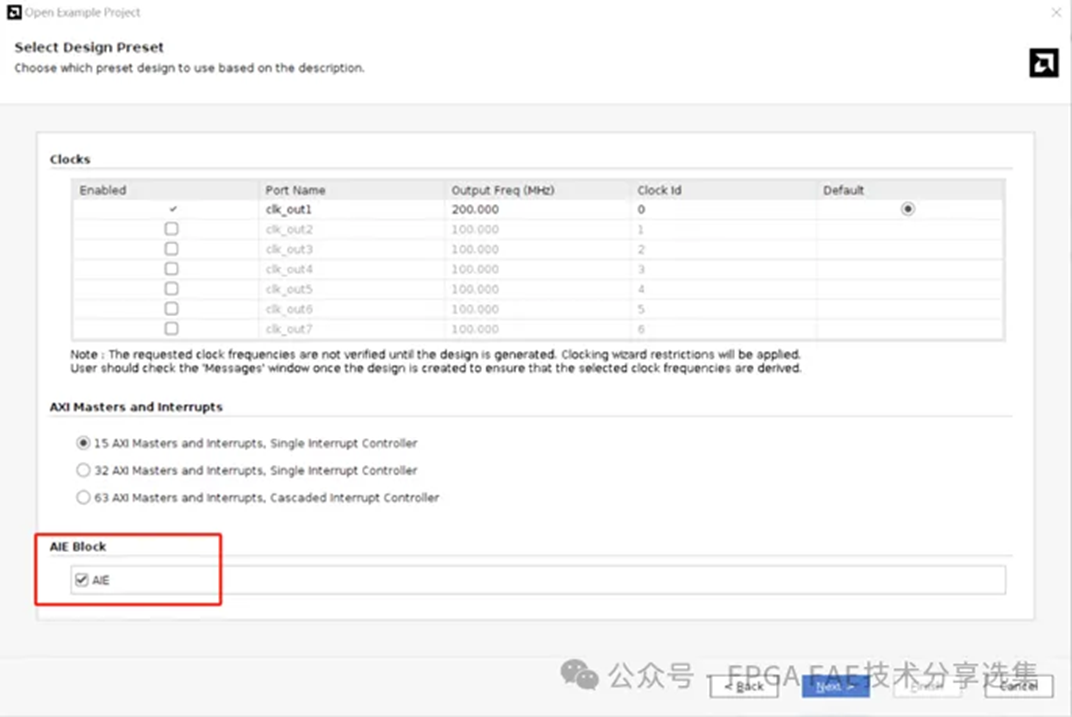The height and width of the screenshot is (717, 1072).
Task: Enable the clk_out2 clock checkbox
Action: coord(171,229)
